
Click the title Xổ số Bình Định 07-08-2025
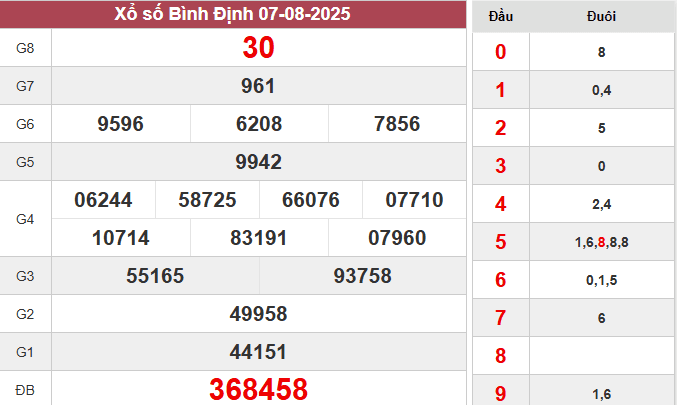pos(232,14)
